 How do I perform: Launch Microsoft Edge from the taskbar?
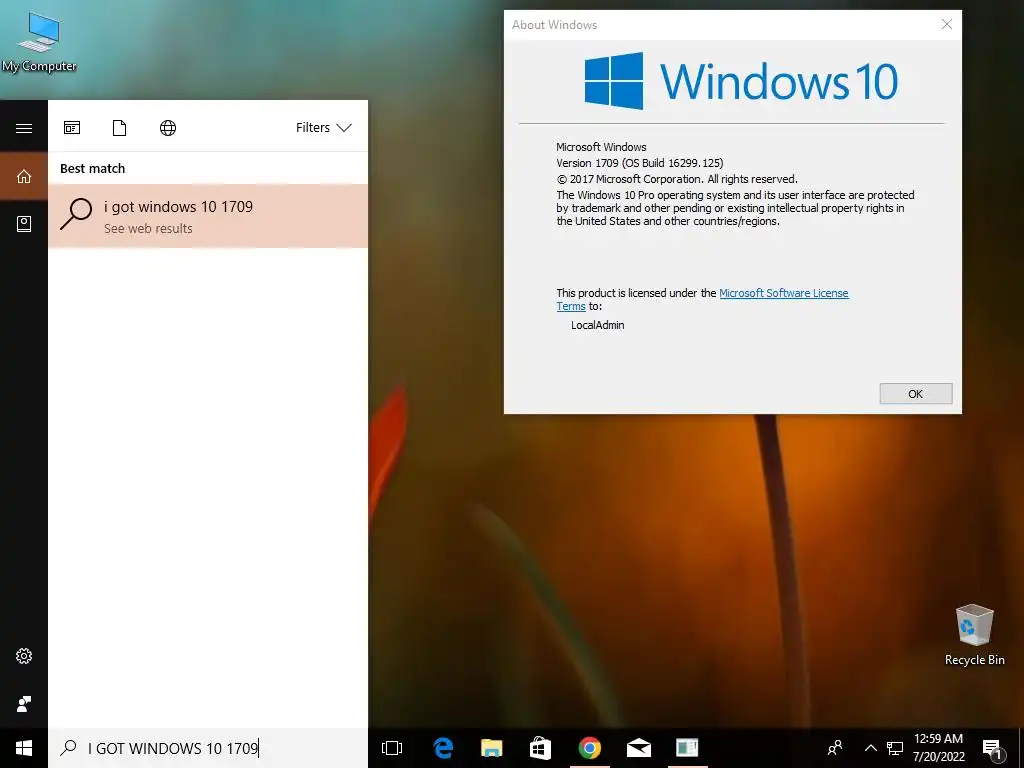pos(443,748)
